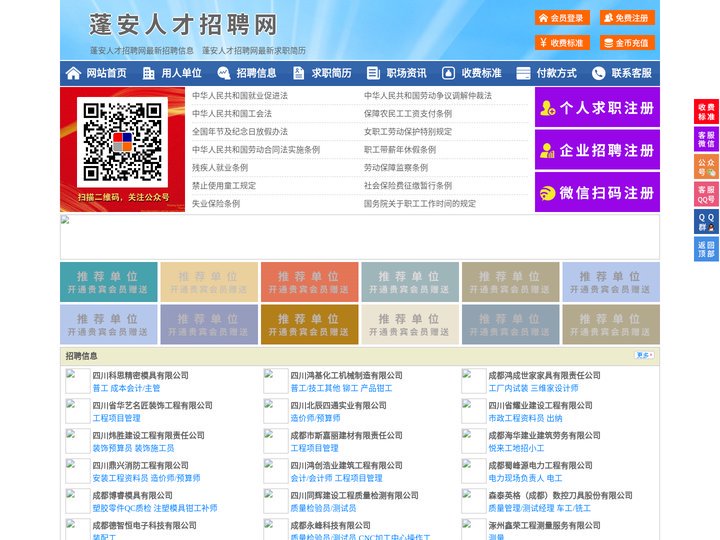Click the teal 推荐单位 banner tile
720x540 pixels.
(109, 282)
